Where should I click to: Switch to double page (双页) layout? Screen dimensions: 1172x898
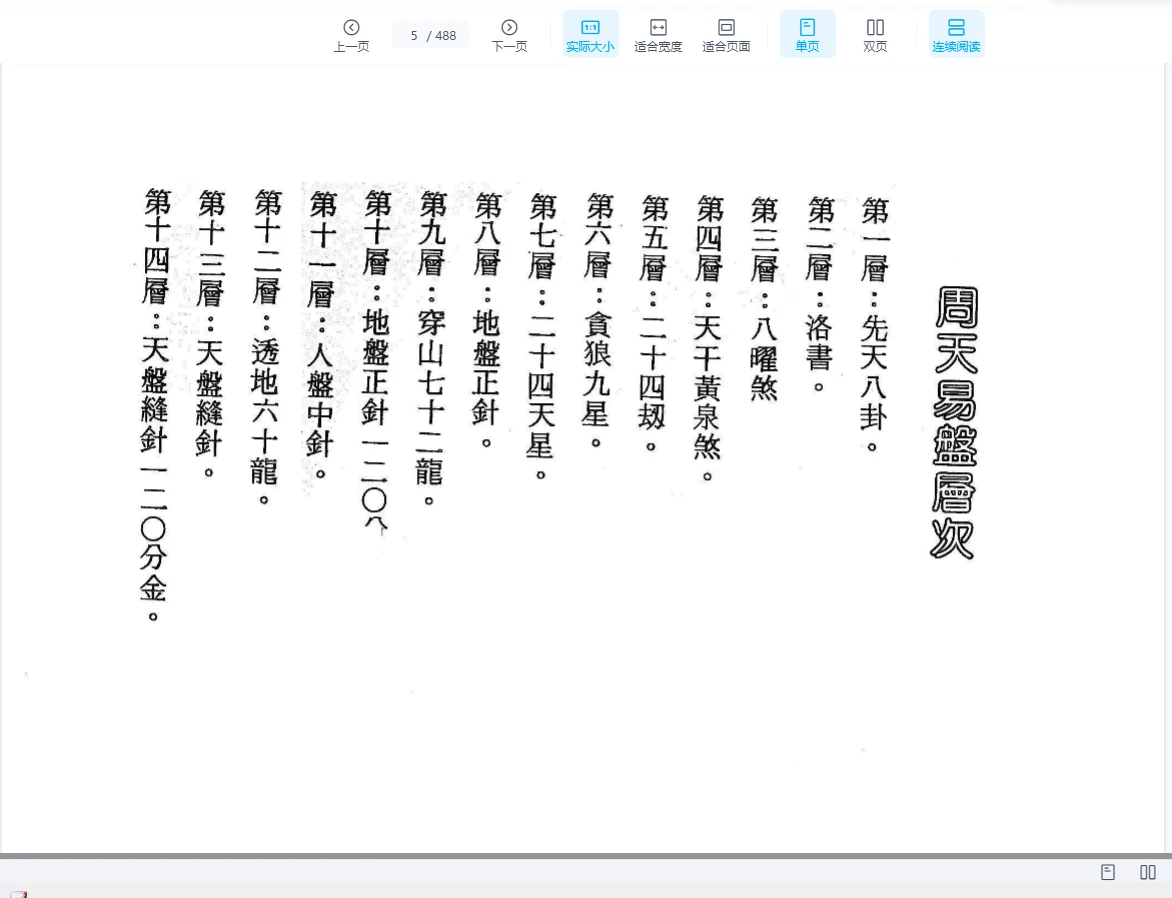(x=875, y=35)
